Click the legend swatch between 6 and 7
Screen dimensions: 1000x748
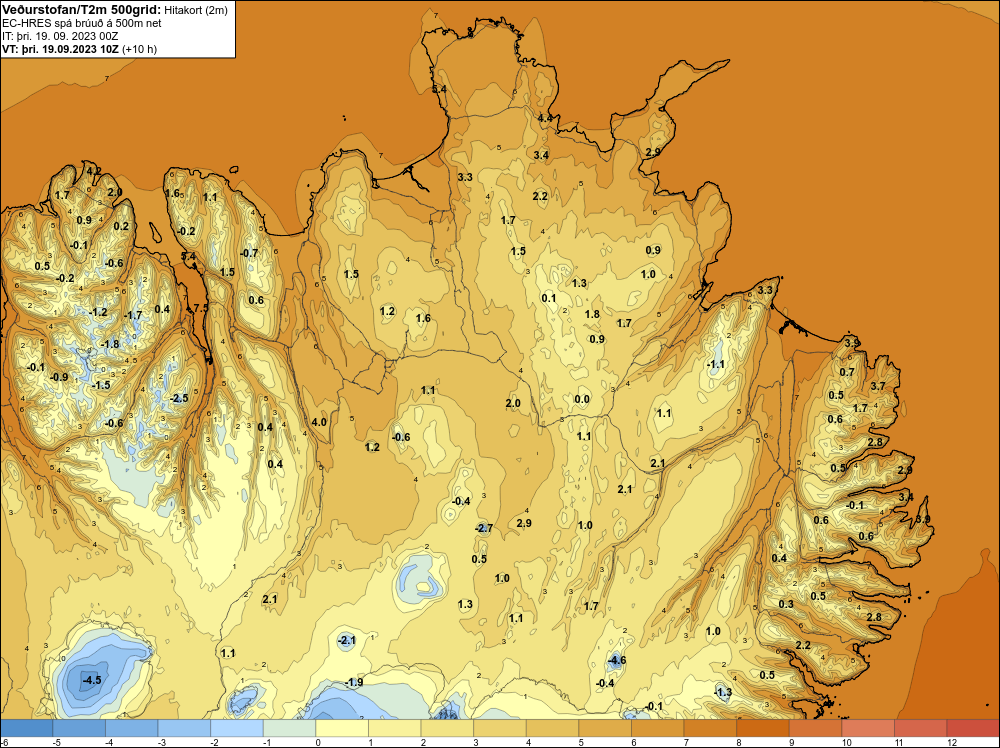point(658,728)
